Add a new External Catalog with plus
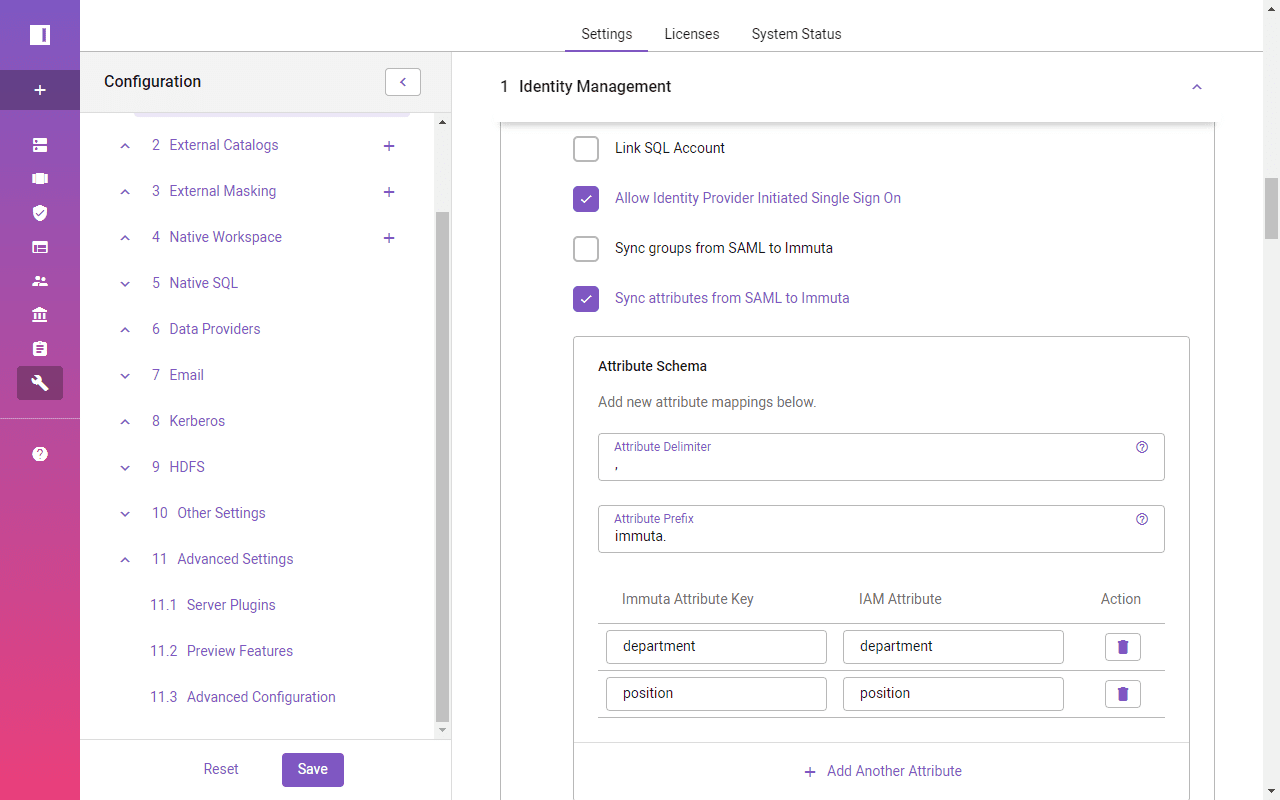The height and width of the screenshot is (800, 1280). (389, 146)
